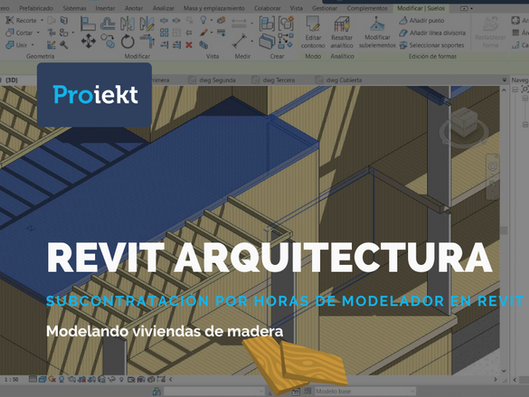Click the Measure between two references icon
This screenshot has height=397, width=529.
[x=239, y=23]
